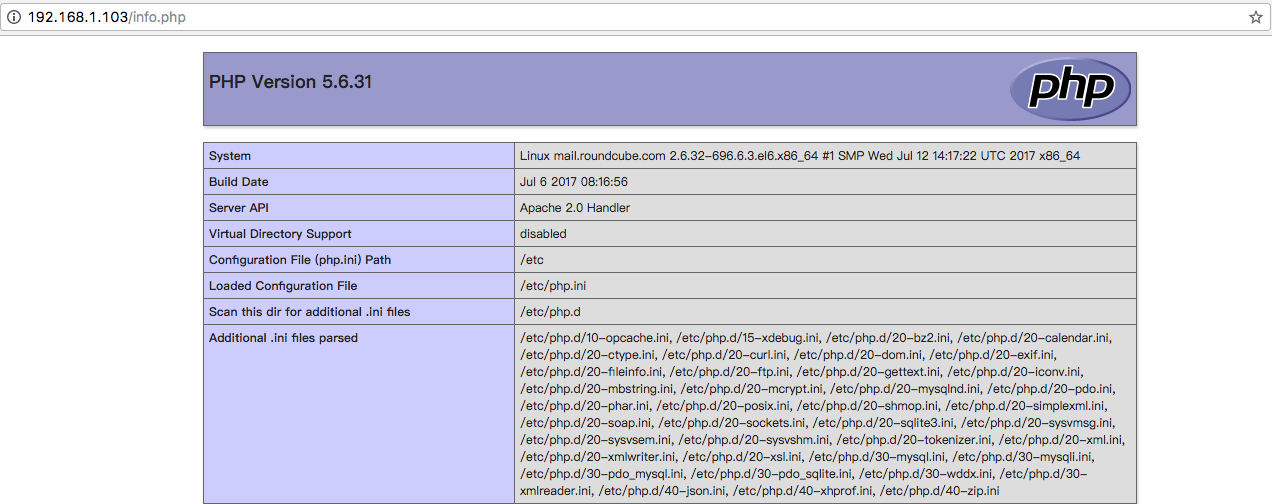This screenshot has width=1272, height=504.
Task: Select Scan this dir for additional .ini files
Action: coord(310,312)
